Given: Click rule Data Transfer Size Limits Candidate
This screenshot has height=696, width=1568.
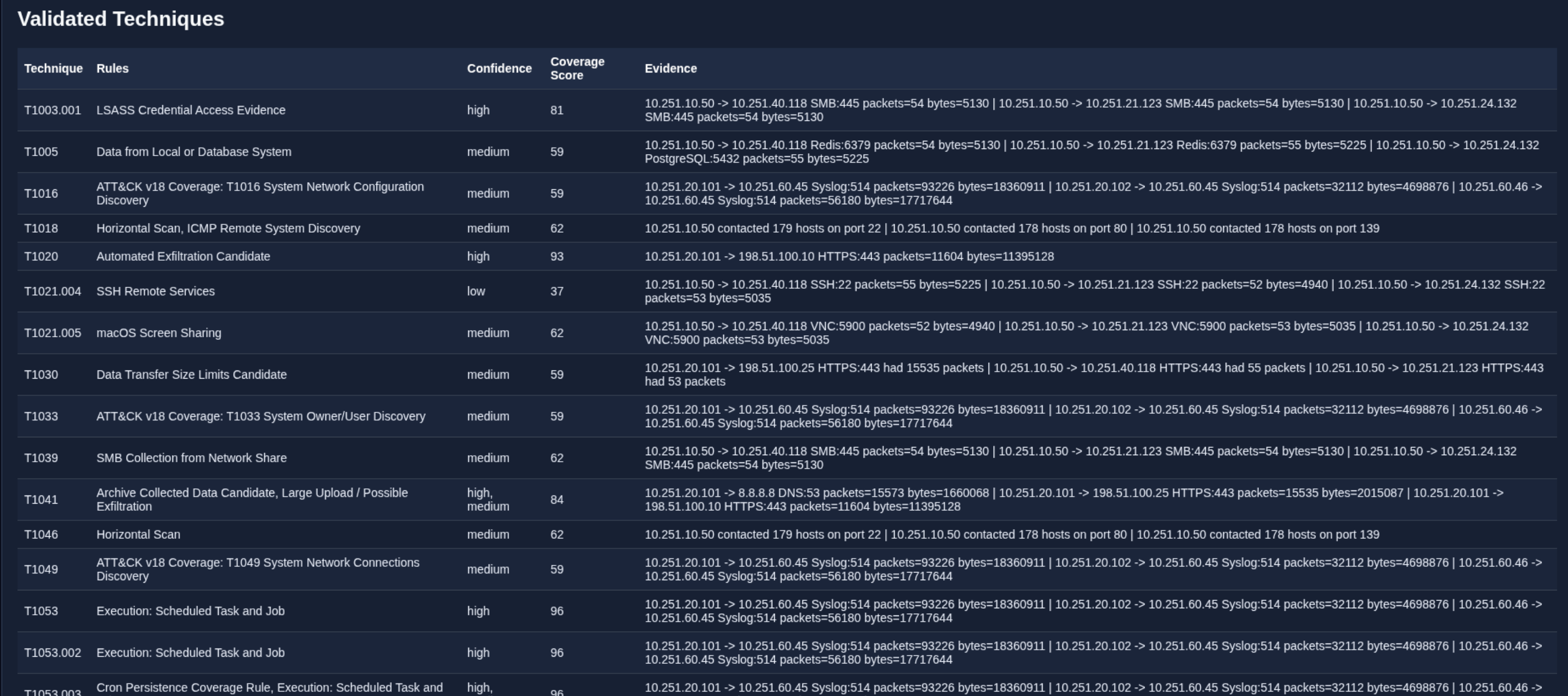Looking at the screenshot, I should coord(191,375).
